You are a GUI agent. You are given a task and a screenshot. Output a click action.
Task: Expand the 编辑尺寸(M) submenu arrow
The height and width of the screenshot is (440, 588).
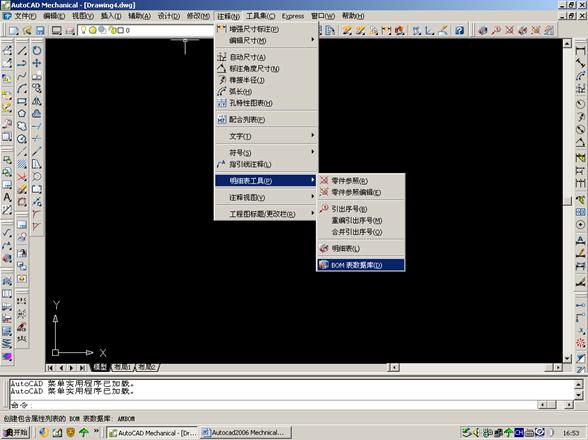pos(313,40)
